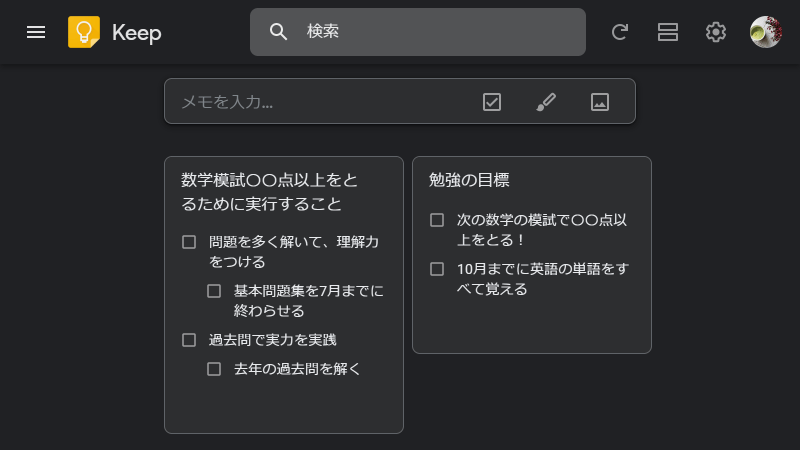Focus the 検索 search field
800x450 pixels.
[x=418, y=32]
